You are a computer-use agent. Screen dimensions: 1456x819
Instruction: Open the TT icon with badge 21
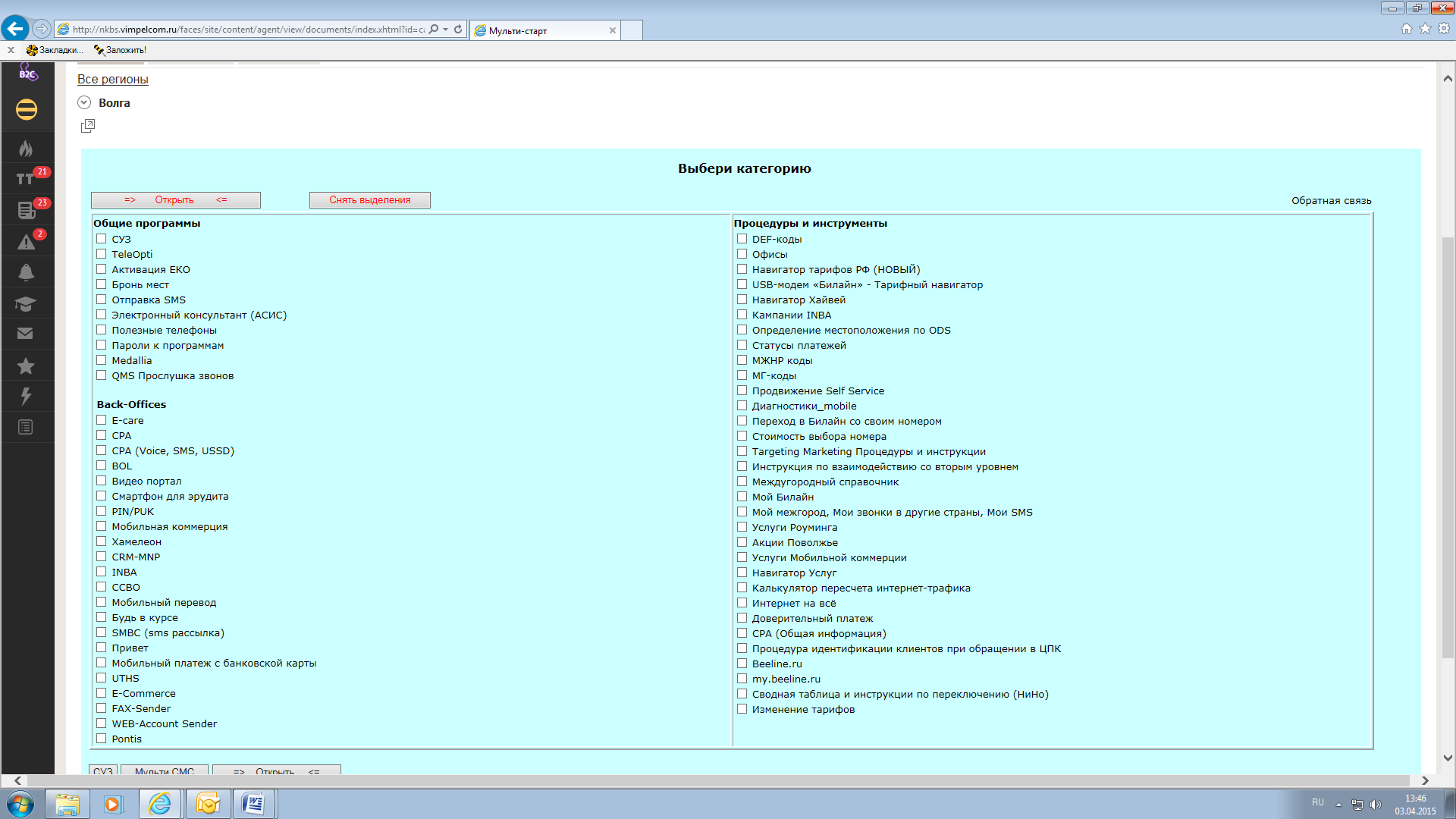25,179
